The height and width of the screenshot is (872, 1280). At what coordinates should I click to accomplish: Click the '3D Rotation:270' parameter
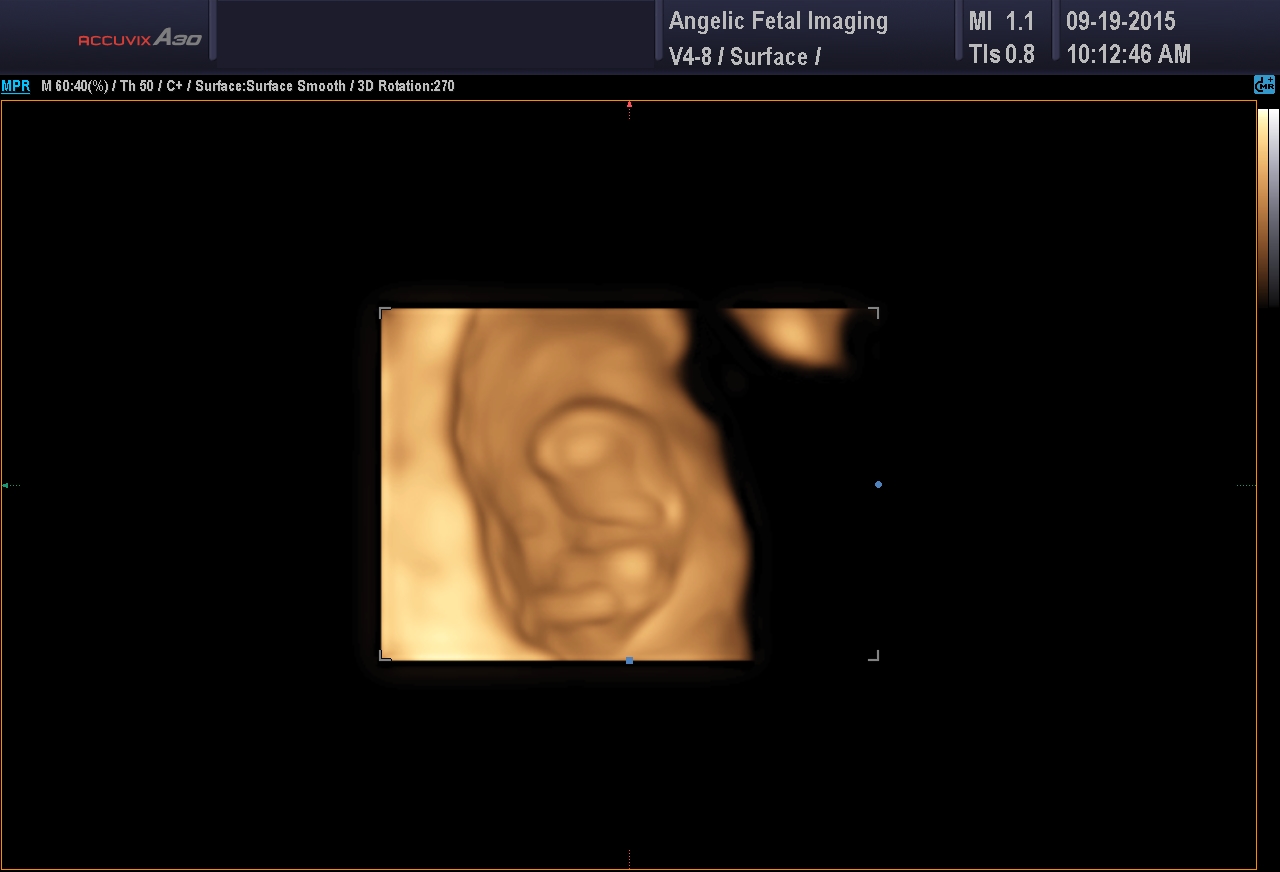coord(406,86)
